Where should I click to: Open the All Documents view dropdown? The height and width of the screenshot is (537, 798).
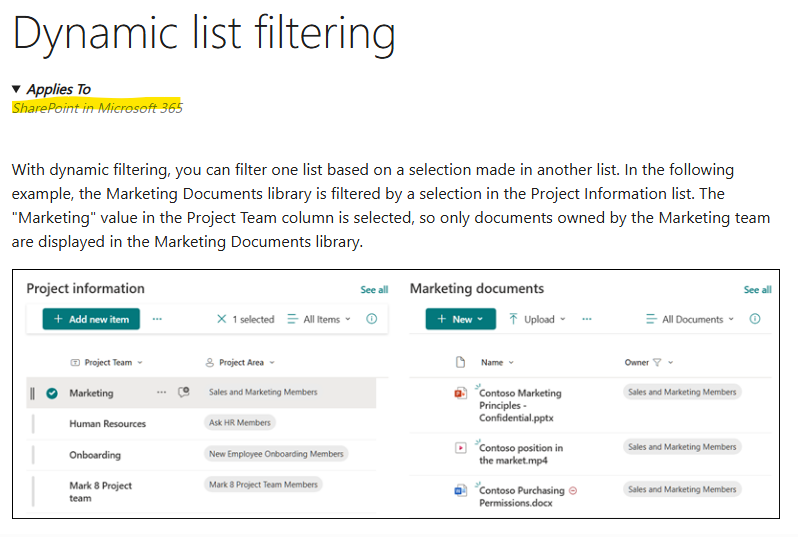[690, 319]
